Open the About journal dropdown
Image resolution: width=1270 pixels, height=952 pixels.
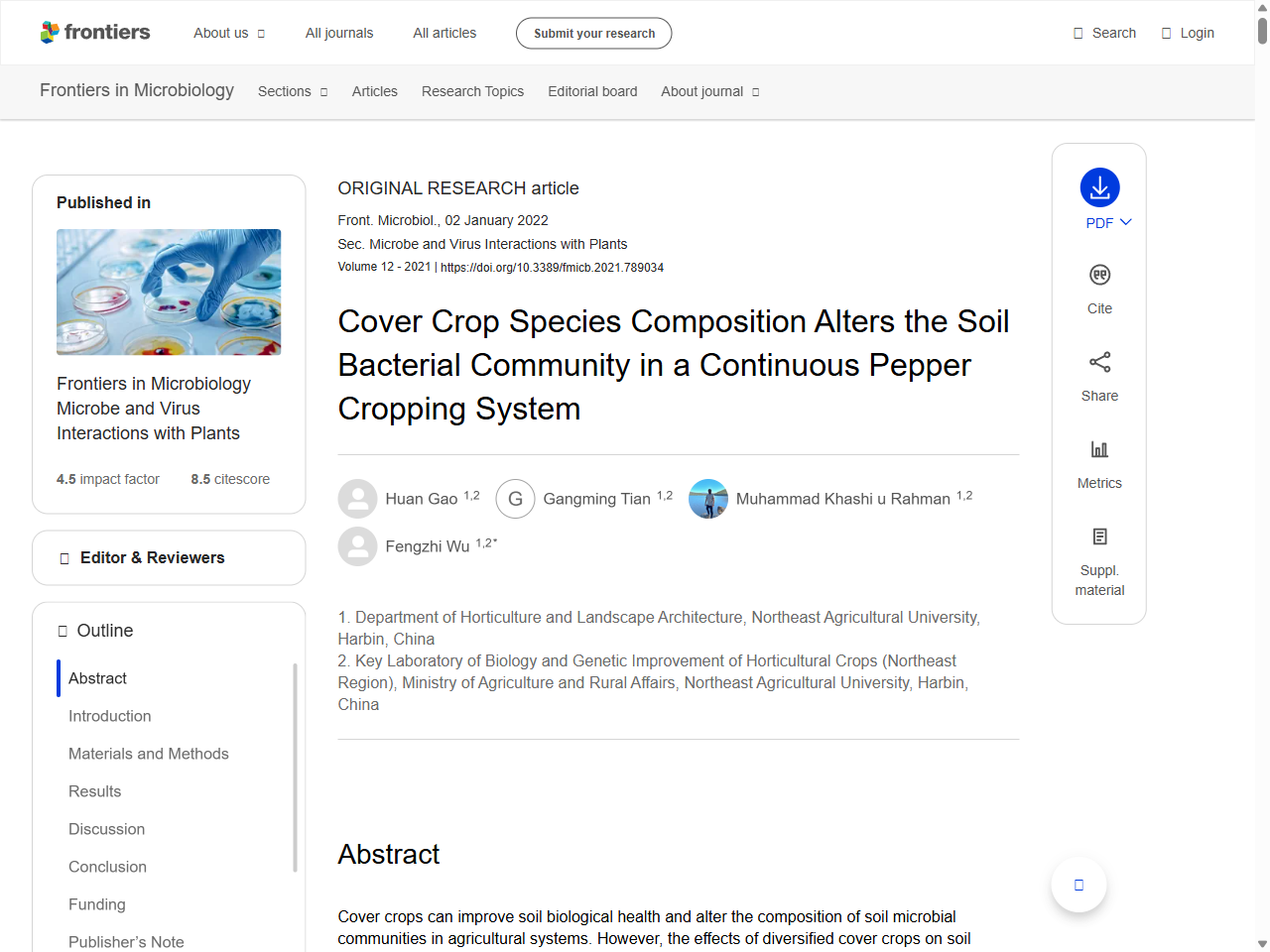point(708,91)
